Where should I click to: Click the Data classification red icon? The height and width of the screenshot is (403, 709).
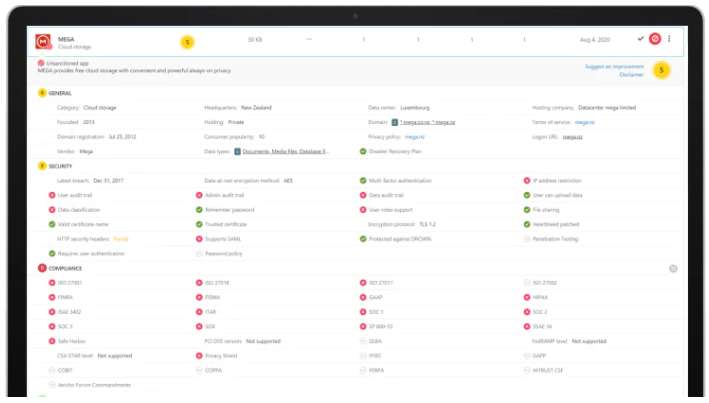(x=52, y=210)
